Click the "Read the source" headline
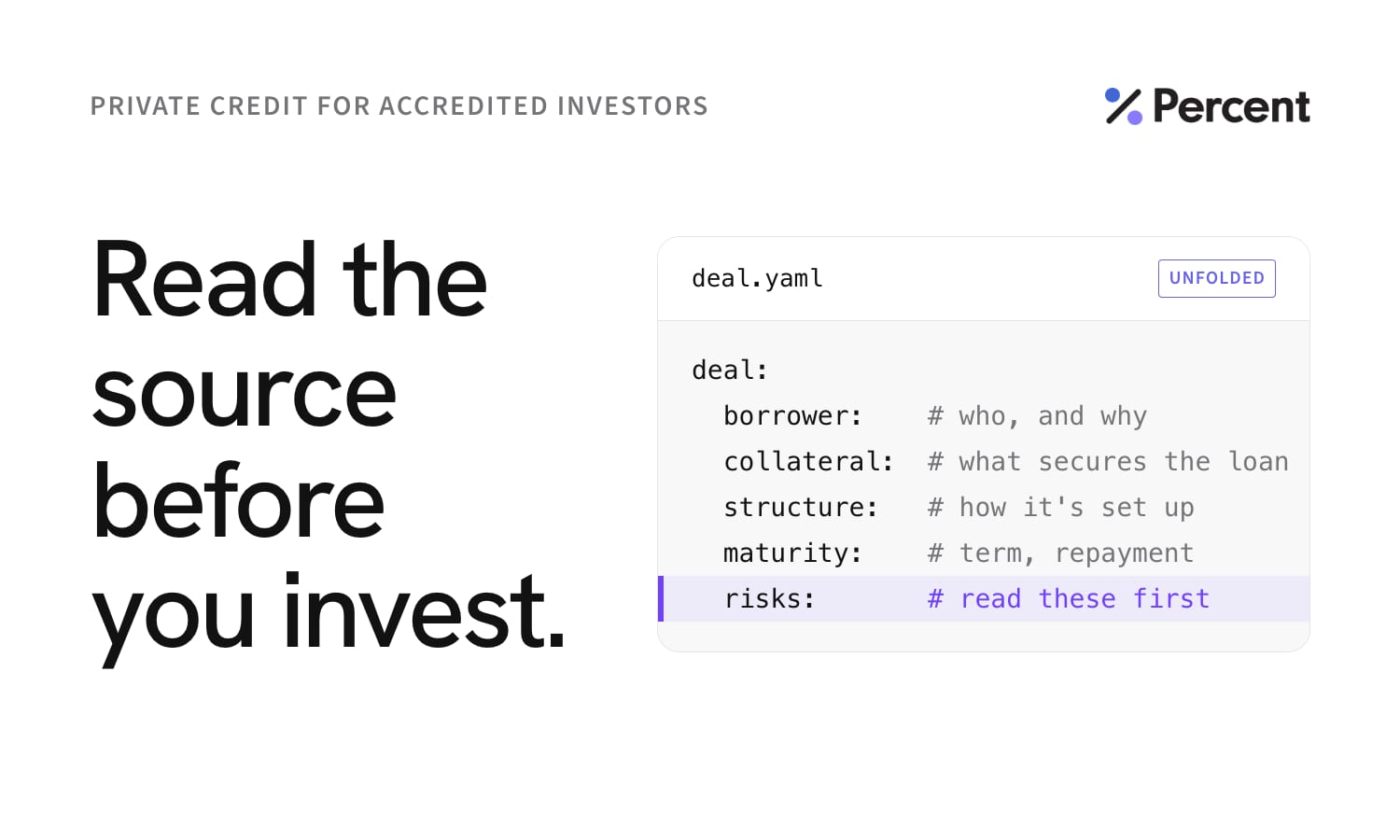1400x840 pixels. tap(289, 336)
